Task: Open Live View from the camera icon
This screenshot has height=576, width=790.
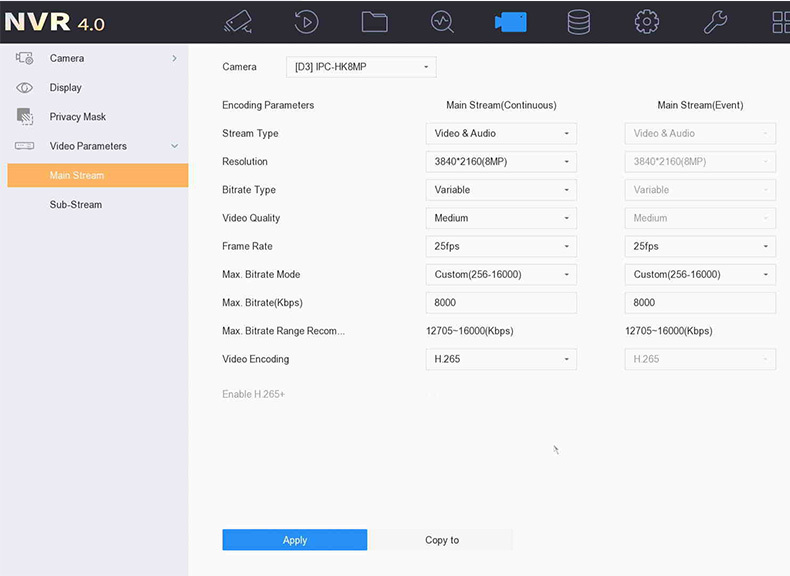Action: tap(238, 22)
